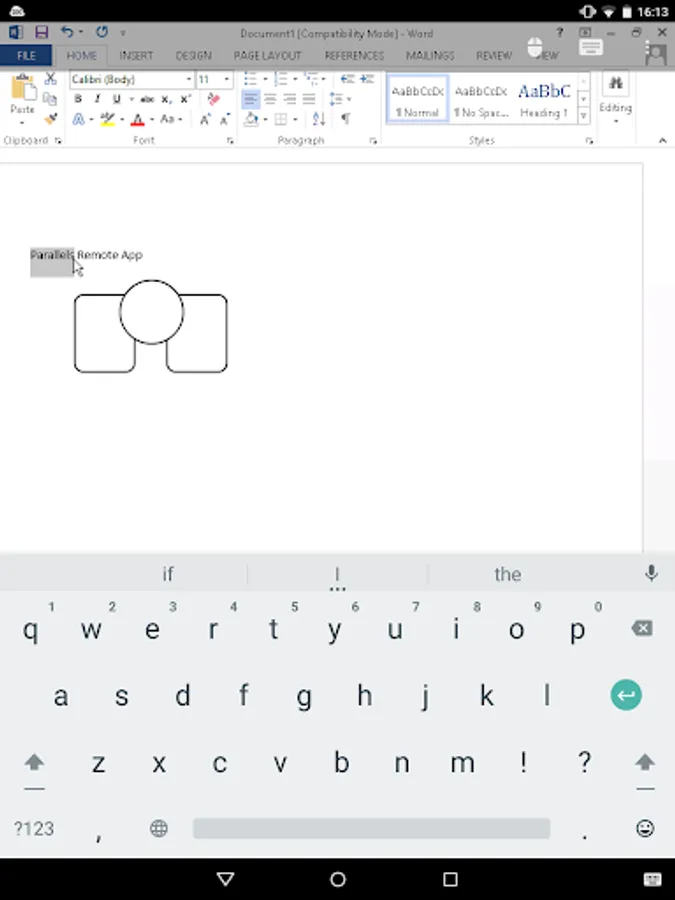Click the Numbering list icon

point(281,79)
